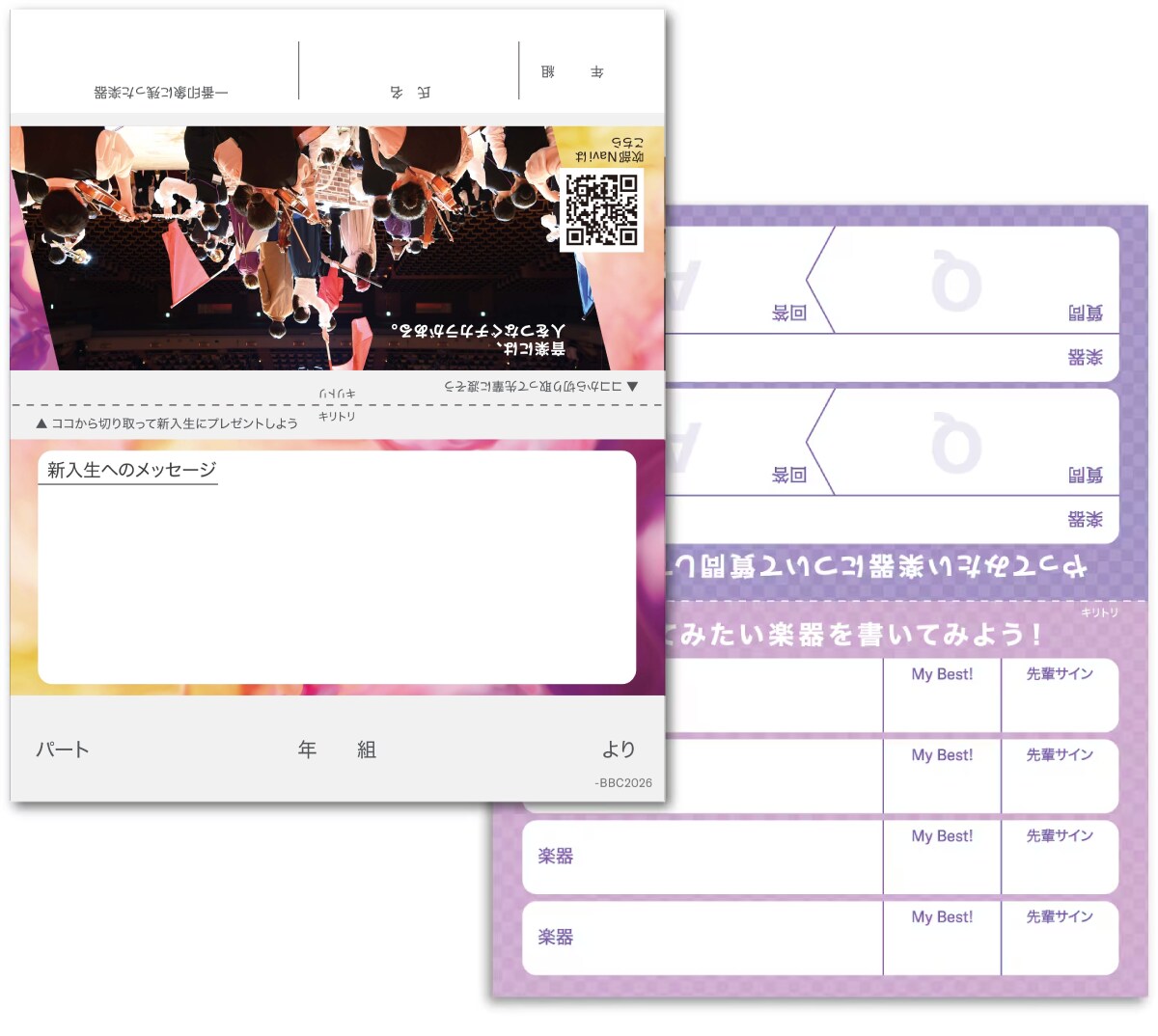Click the 楽器 label in the third row
The image size is (1158, 1036).
pyautogui.click(x=556, y=856)
